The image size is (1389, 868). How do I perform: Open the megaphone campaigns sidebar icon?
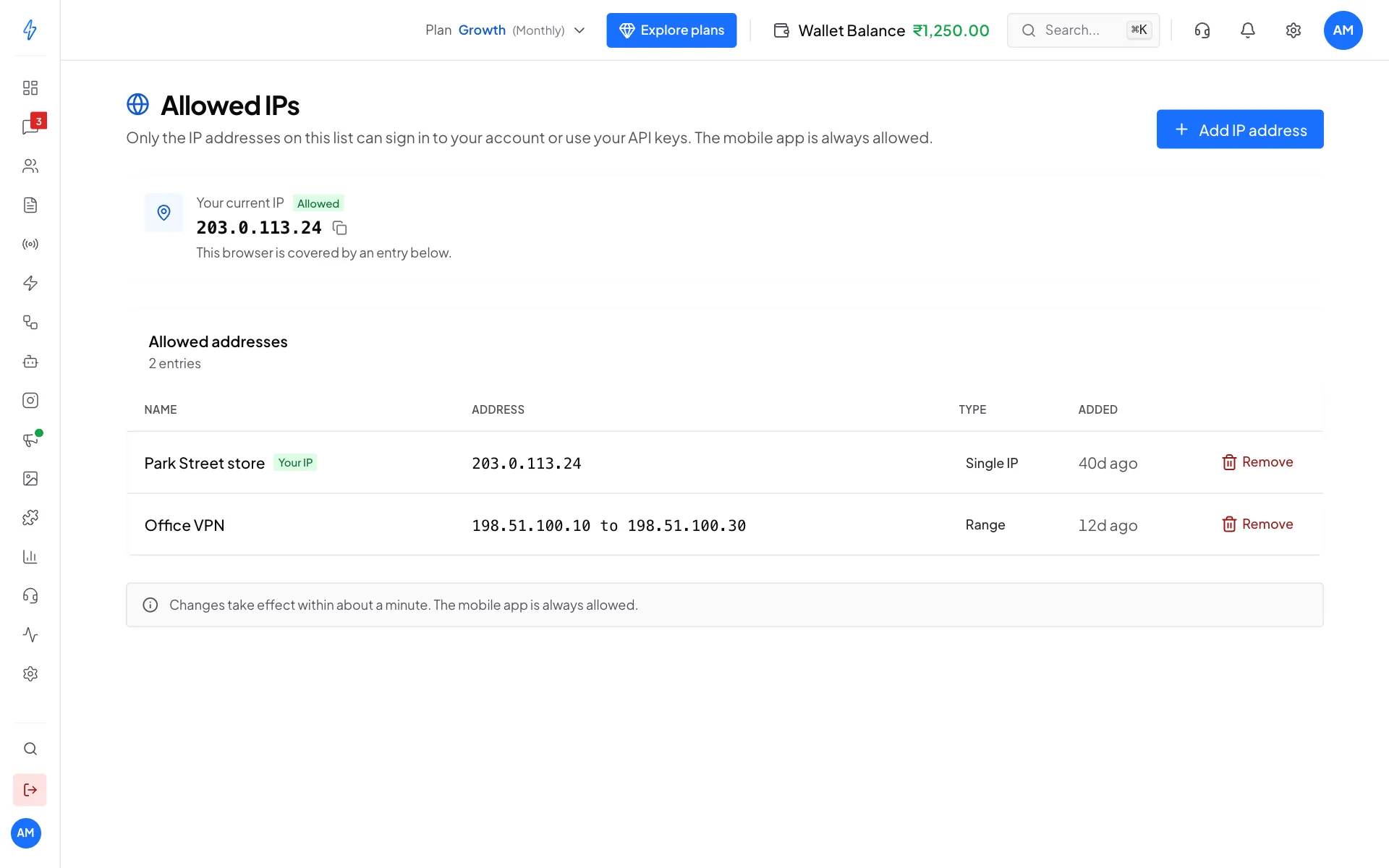pyautogui.click(x=30, y=440)
